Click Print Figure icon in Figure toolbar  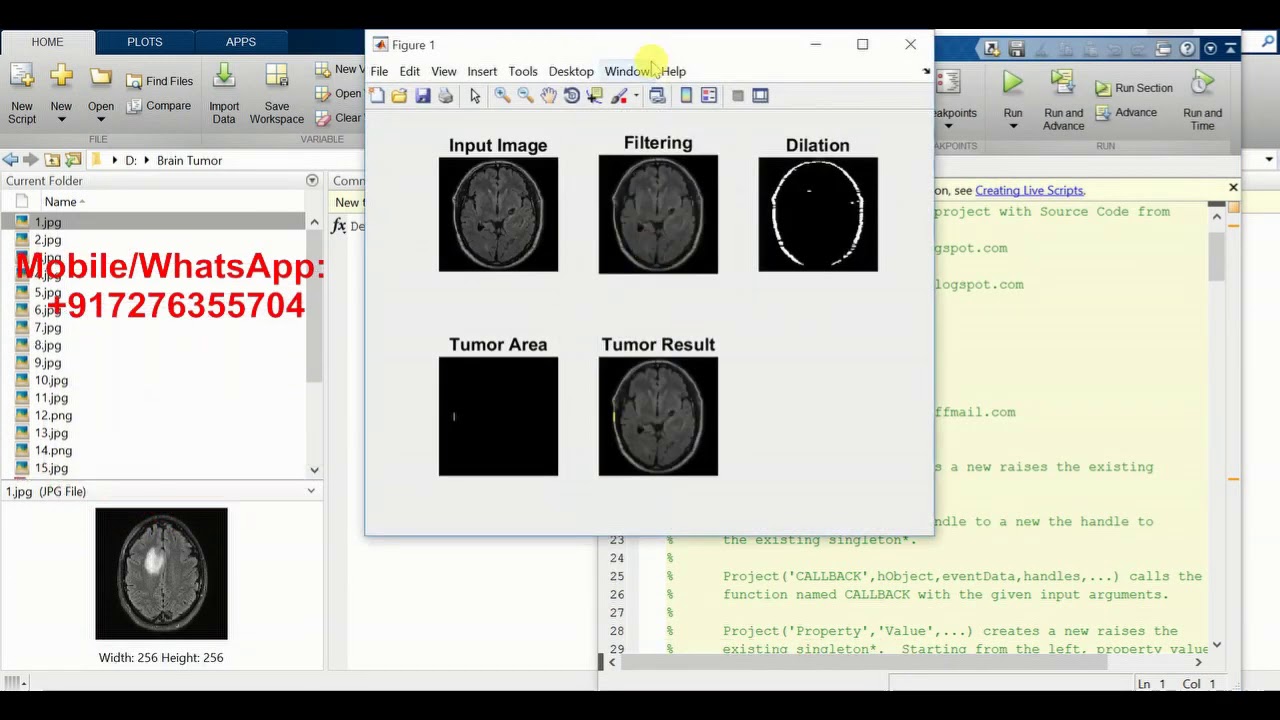point(445,95)
